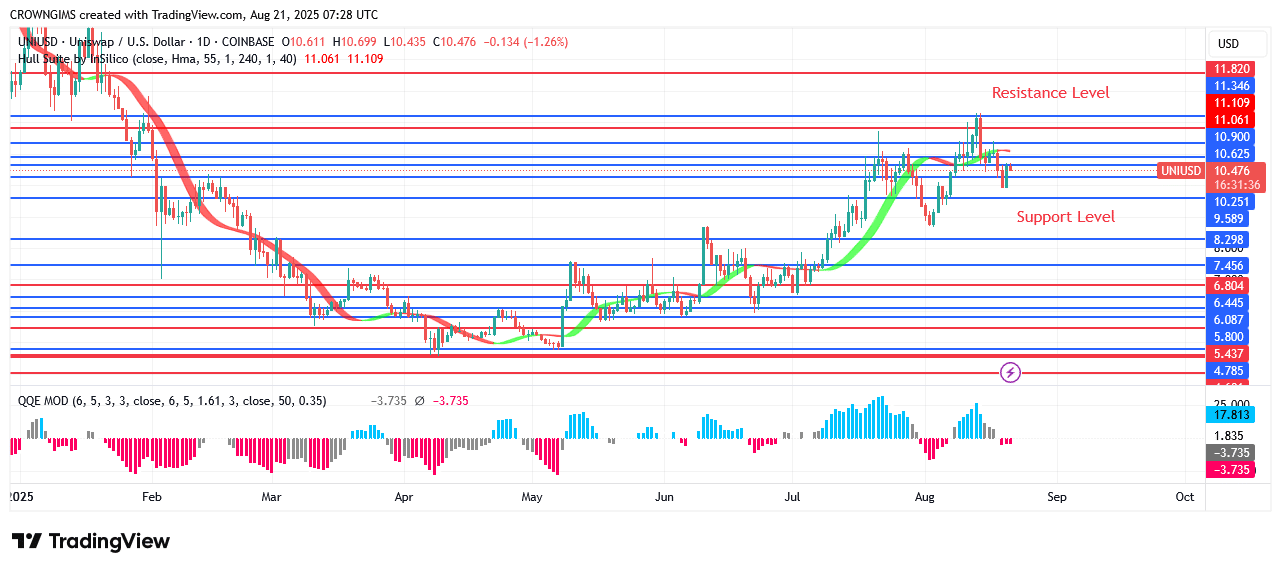Click the 10.900 price label

pyautogui.click(x=1229, y=137)
